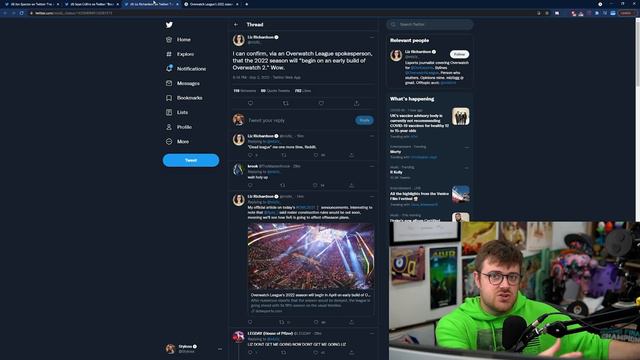Image resolution: width=640 pixels, height=360 pixels.
Task: Close the Overwatch League browser tab
Action: pyautogui.click(x=237, y=4)
